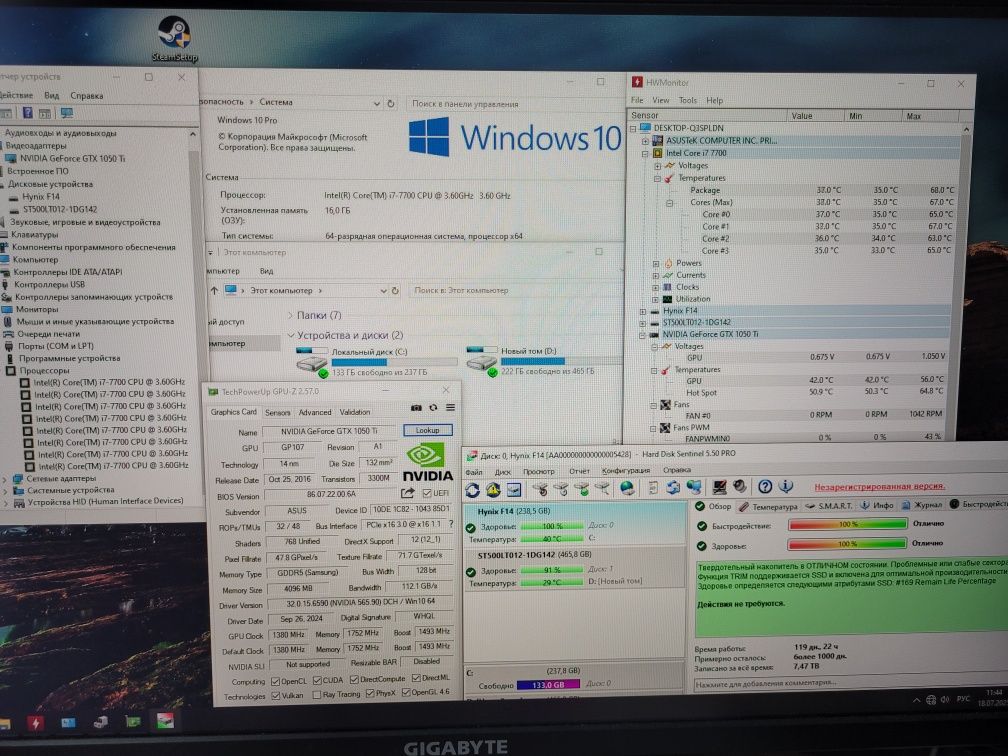Toggle the OpenGL 4.6 checkbox
The width and height of the screenshot is (1008, 756).
[x=406, y=693]
